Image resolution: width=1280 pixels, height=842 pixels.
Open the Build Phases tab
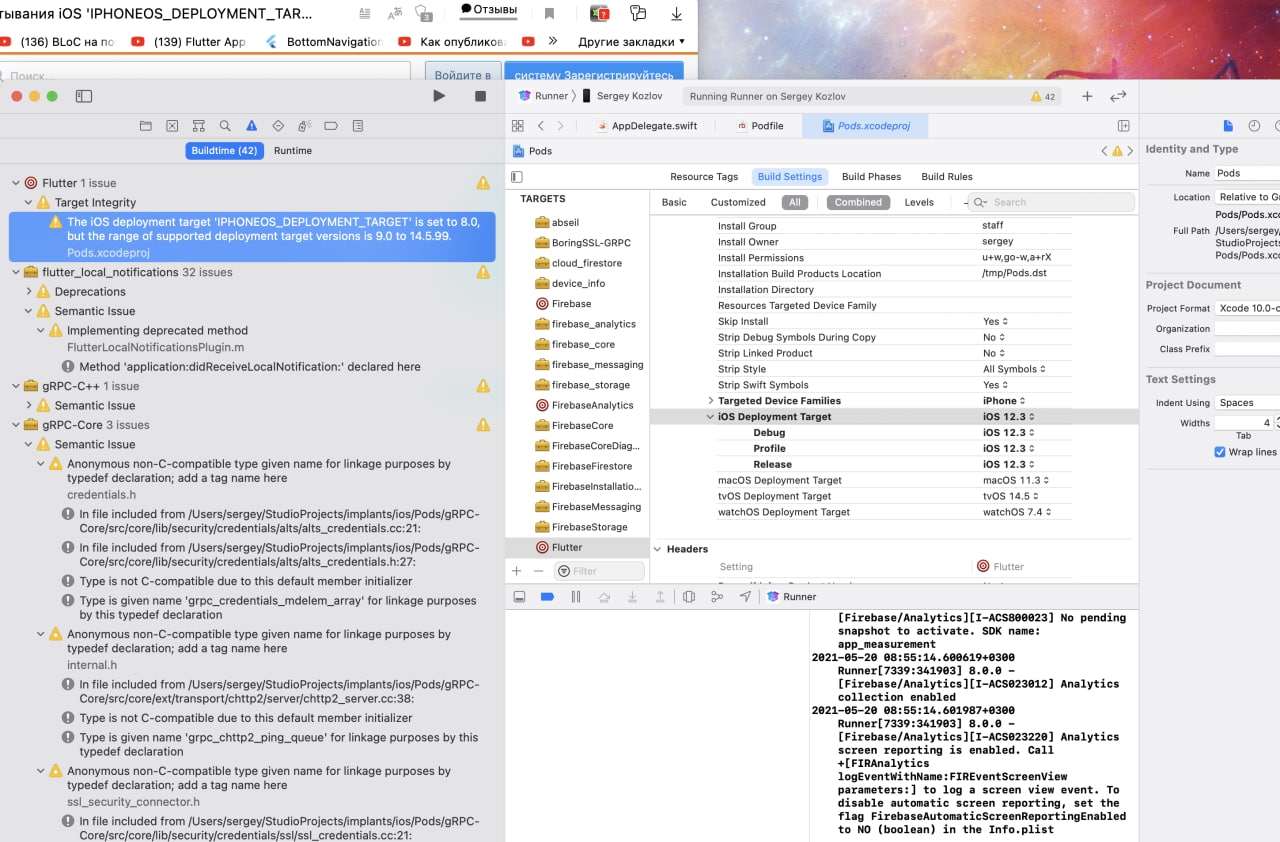tap(871, 177)
